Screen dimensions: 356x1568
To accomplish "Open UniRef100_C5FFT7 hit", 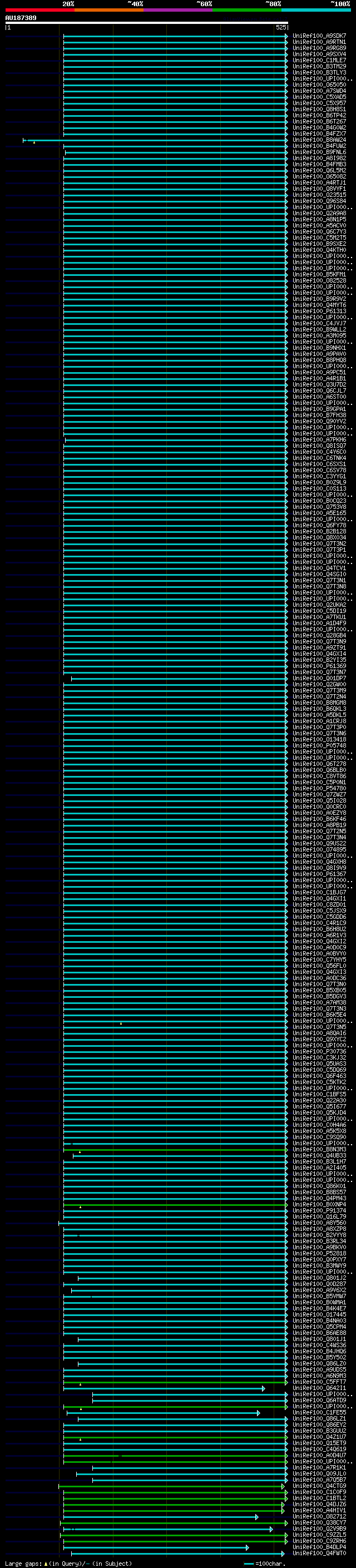I will tap(319, 1382).
